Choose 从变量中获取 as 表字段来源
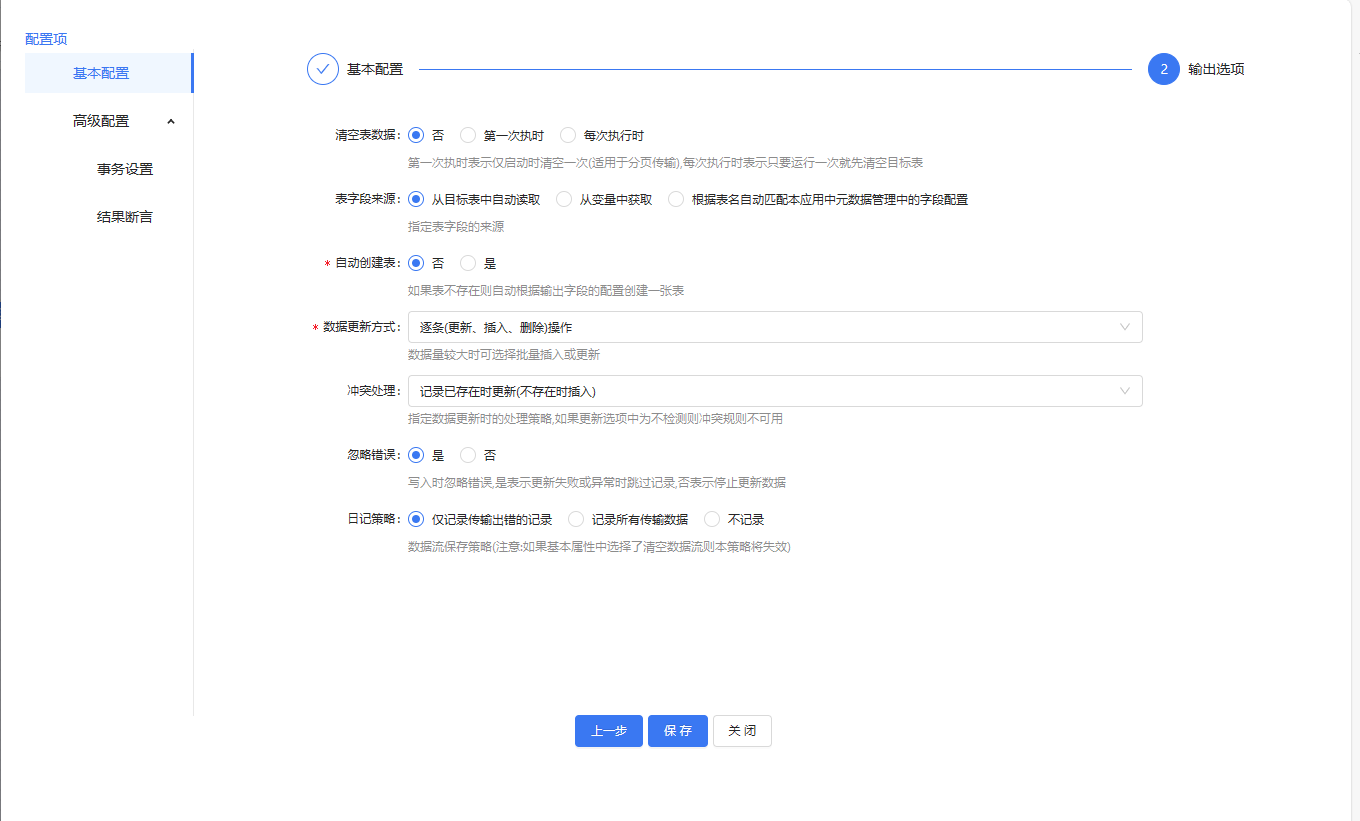Image resolution: width=1360 pixels, height=821 pixels. 564,199
